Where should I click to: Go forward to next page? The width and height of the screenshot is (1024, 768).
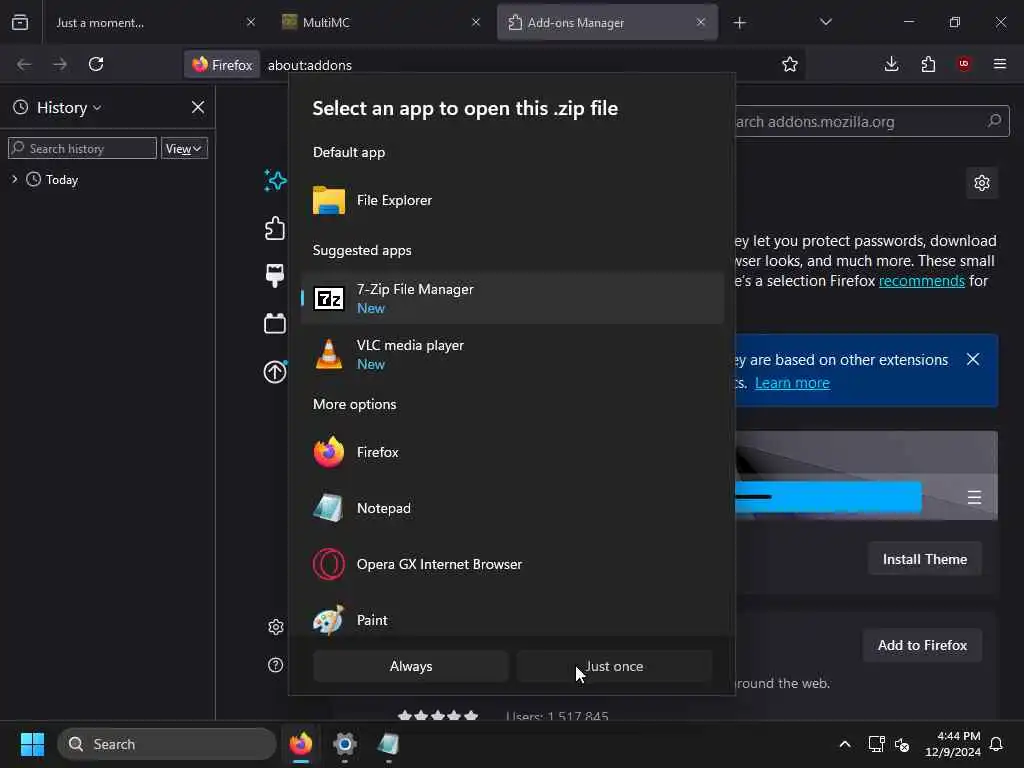pos(60,64)
